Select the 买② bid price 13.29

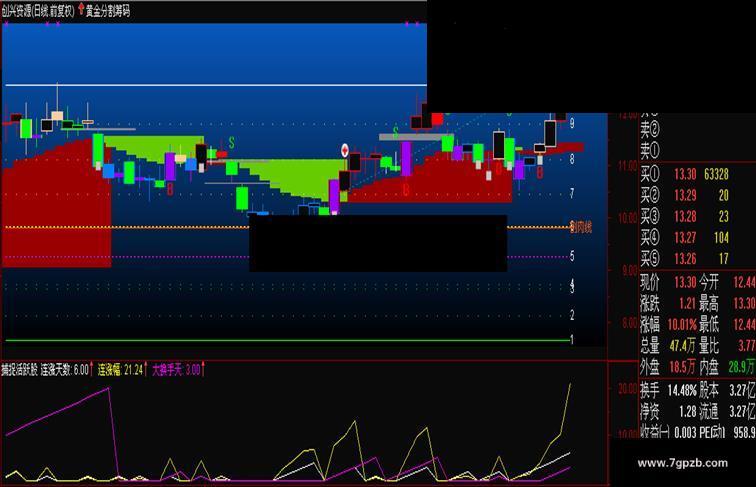click(x=685, y=195)
